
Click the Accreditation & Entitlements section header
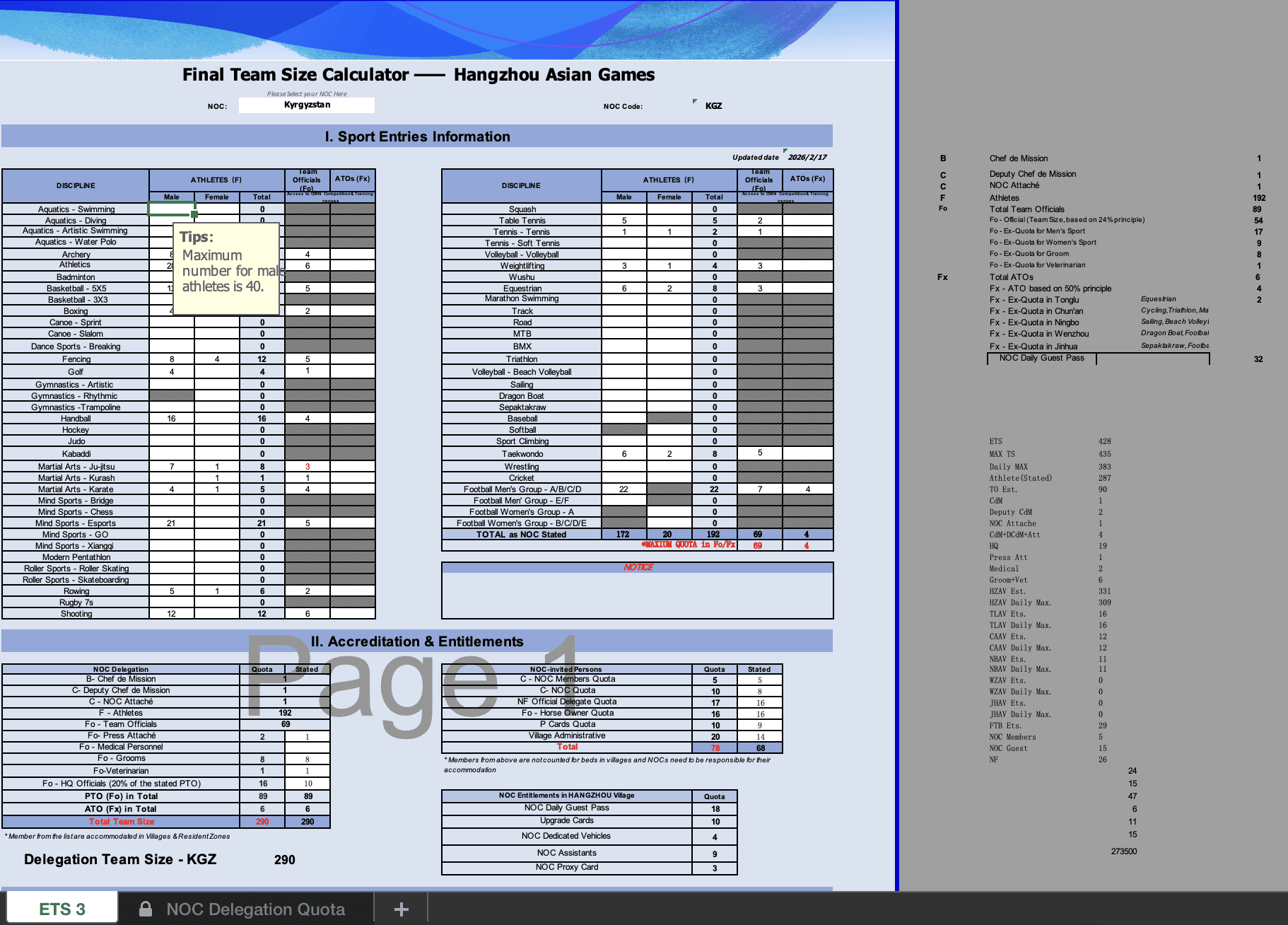click(x=417, y=641)
